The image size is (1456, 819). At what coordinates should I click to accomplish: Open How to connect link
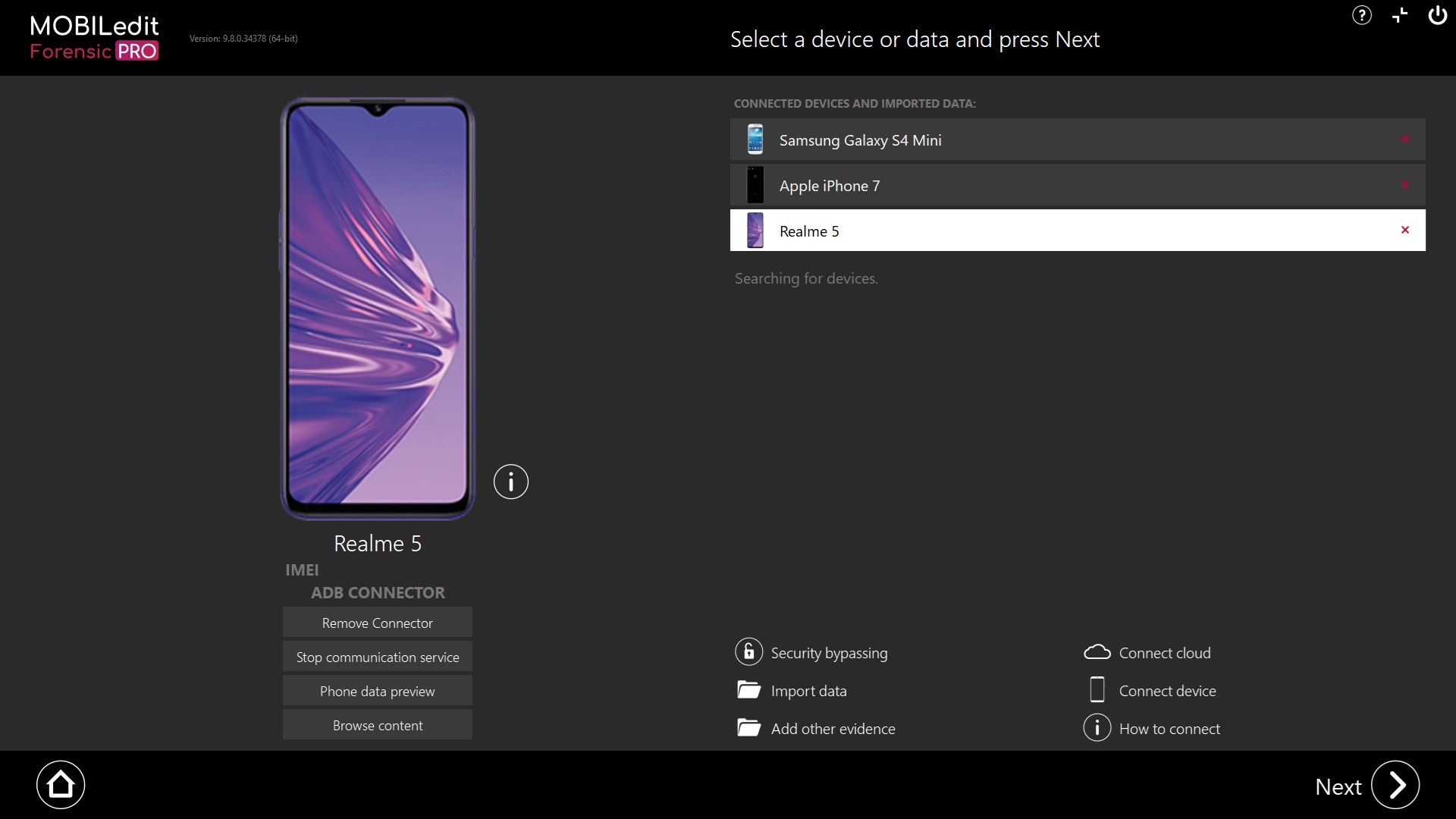coord(1169,729)
